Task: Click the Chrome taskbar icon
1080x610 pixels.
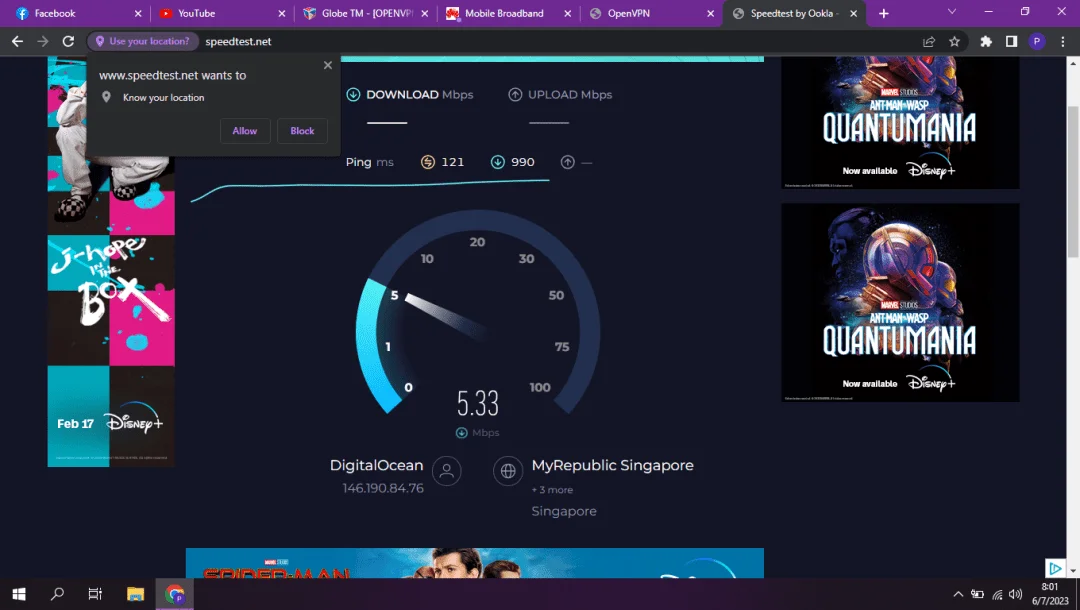Action: coord(175,594)
